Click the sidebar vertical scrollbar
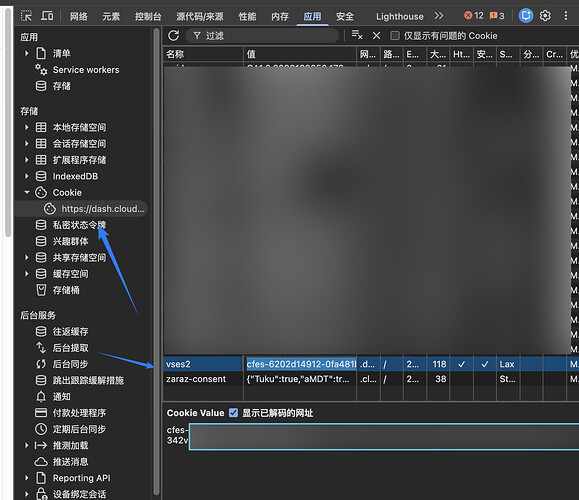 pyautogui.click(x=156, y=261)
